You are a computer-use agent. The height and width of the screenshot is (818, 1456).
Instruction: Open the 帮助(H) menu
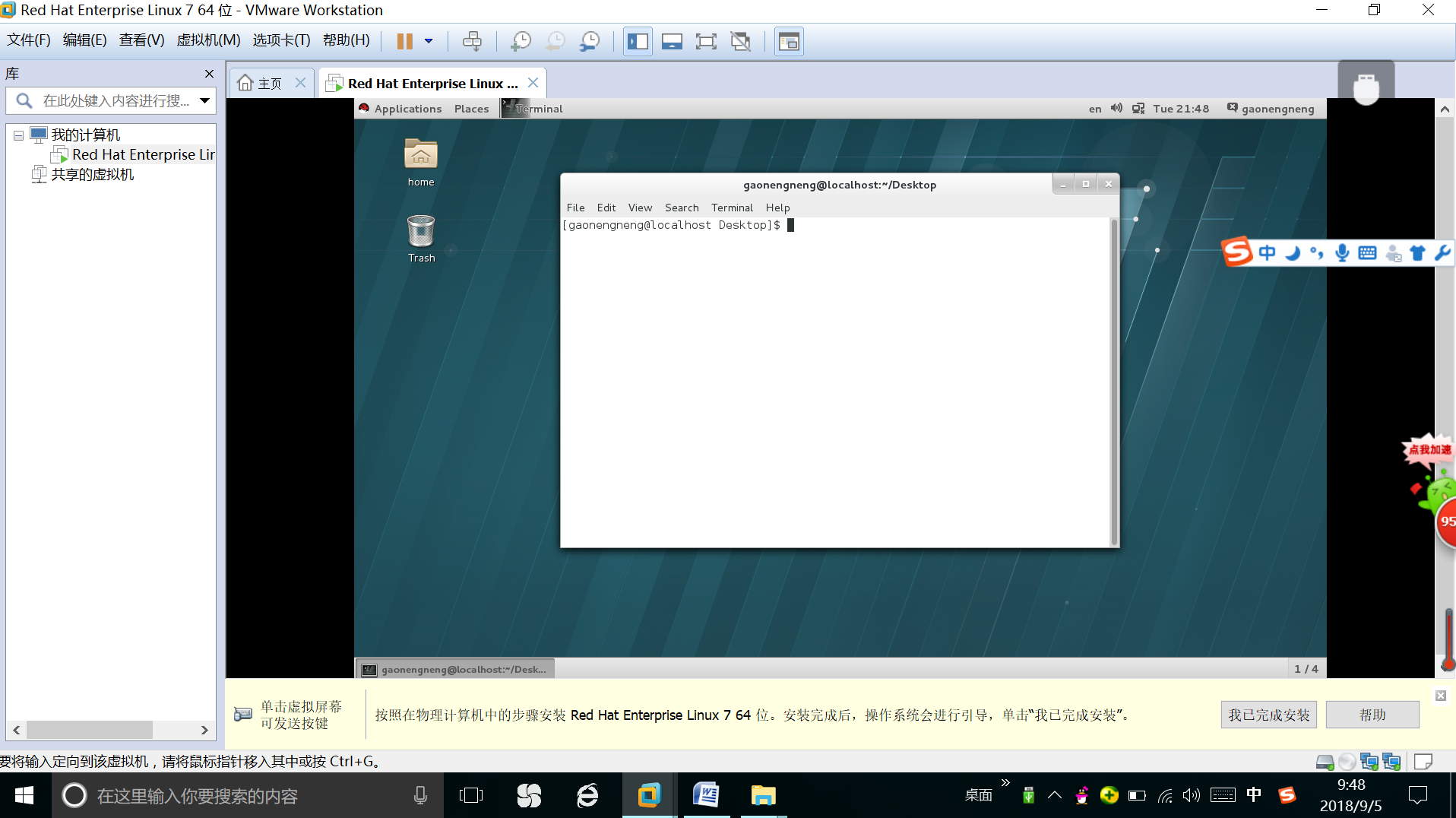tap(346, 40)
